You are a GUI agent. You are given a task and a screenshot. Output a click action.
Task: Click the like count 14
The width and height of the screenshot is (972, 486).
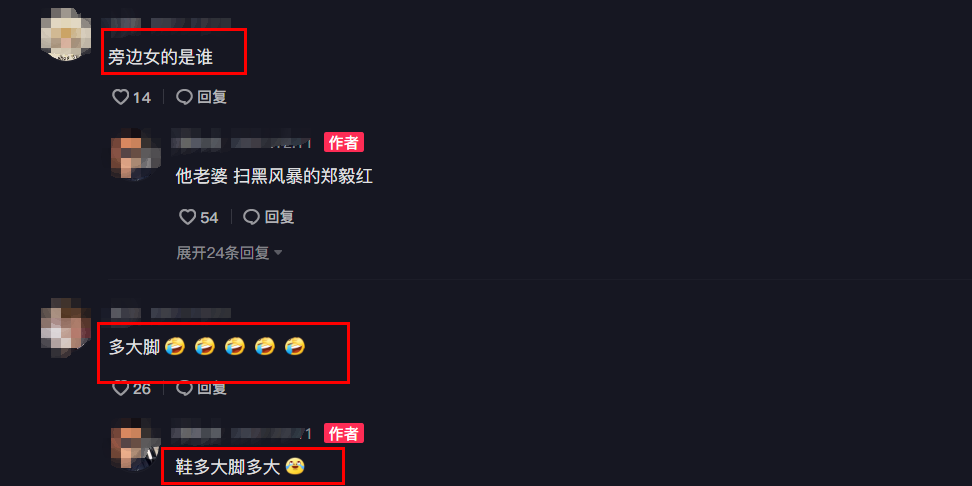pyautogui.click(x=142, y=98)
